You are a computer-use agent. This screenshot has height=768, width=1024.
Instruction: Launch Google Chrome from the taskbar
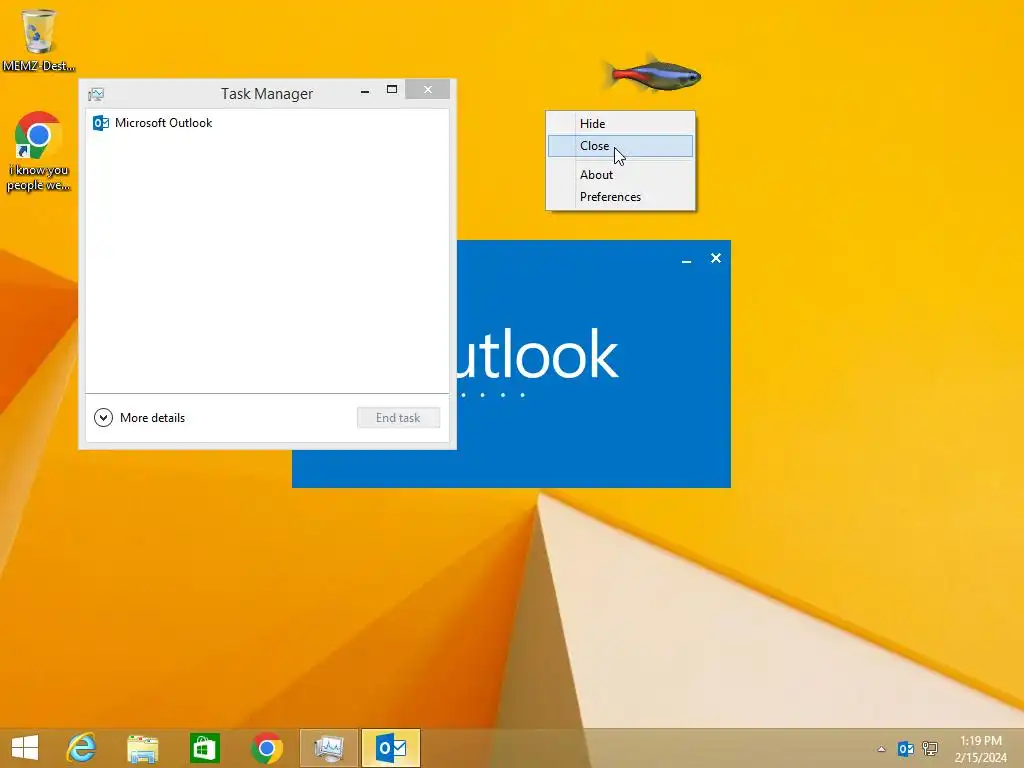266,748
